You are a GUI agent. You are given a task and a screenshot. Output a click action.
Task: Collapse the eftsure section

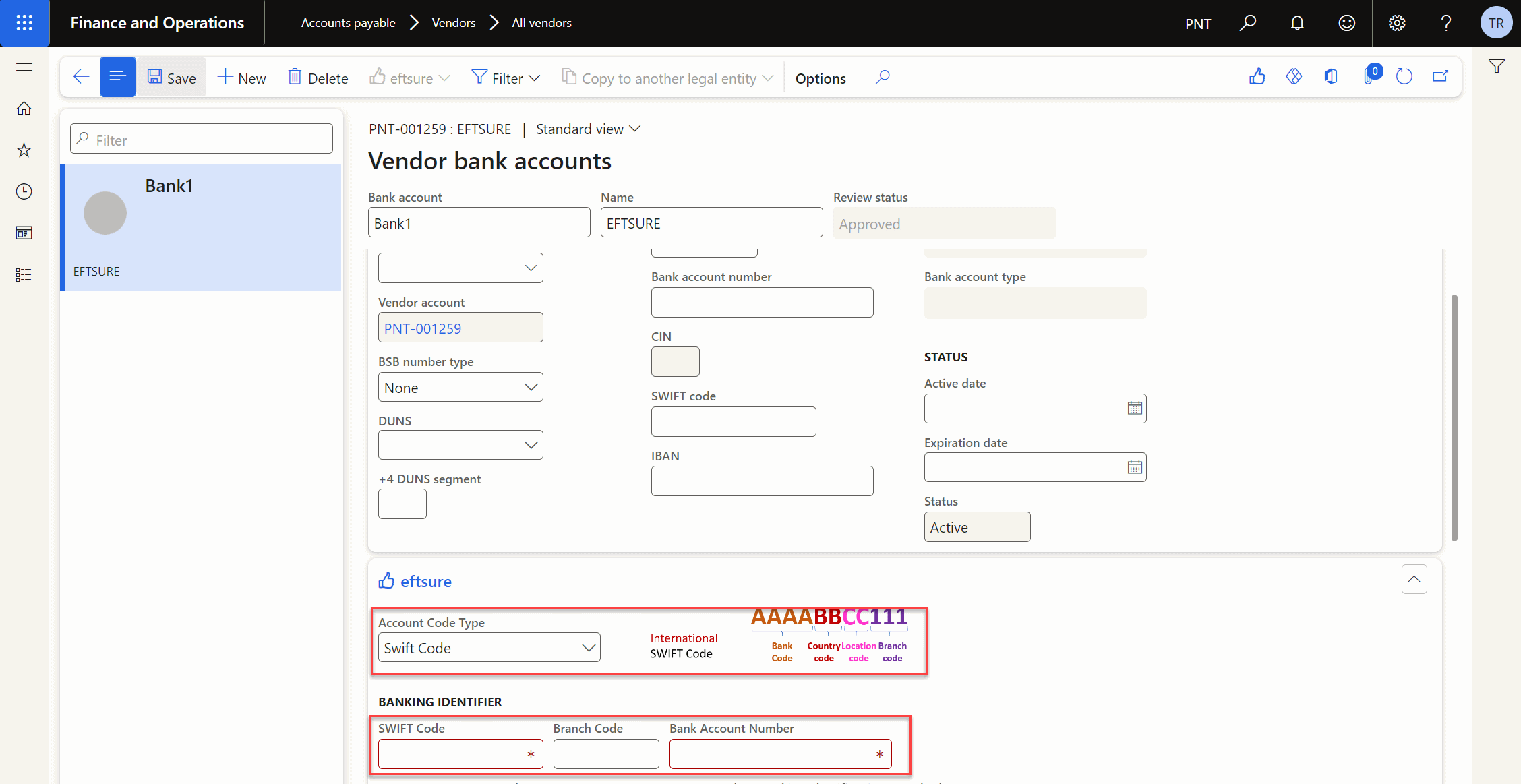tap(1414, 579)
